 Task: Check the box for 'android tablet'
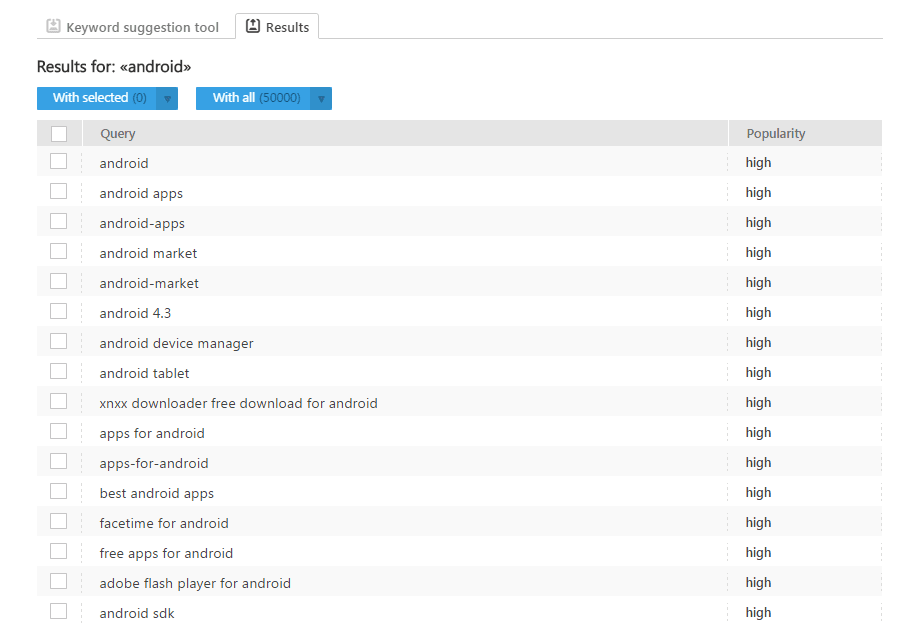click(58, 371)
